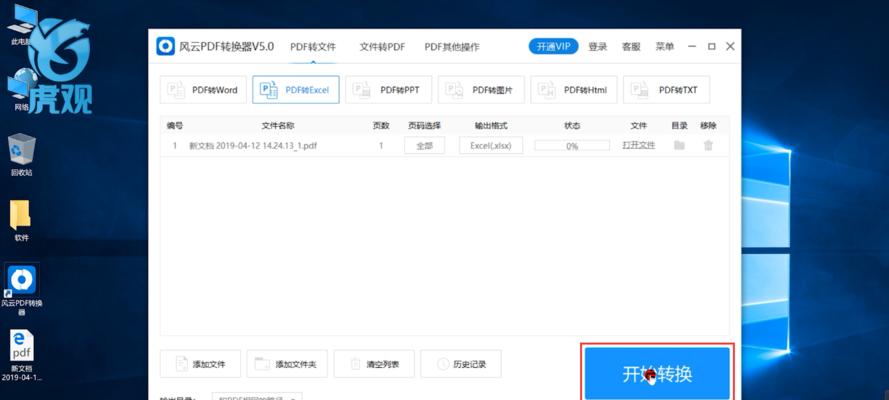Open the 此电脑 desktop icon
The height and width of the screenshot is (400, 889).
(x=21, y=25)
